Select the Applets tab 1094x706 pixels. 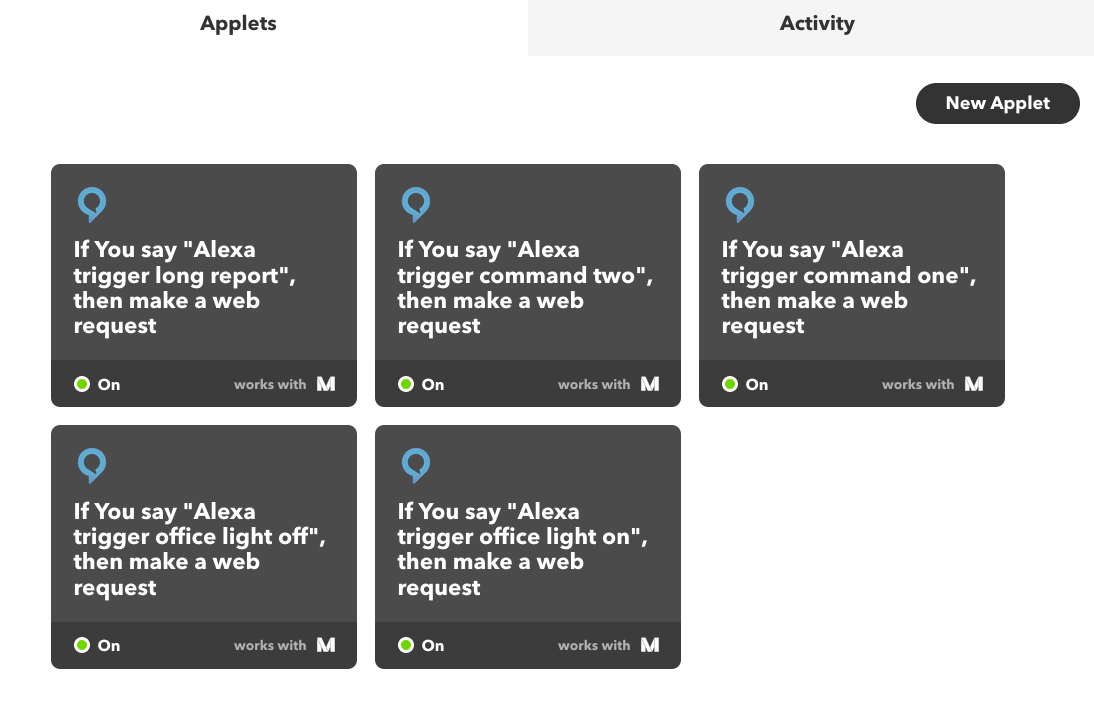239,24
